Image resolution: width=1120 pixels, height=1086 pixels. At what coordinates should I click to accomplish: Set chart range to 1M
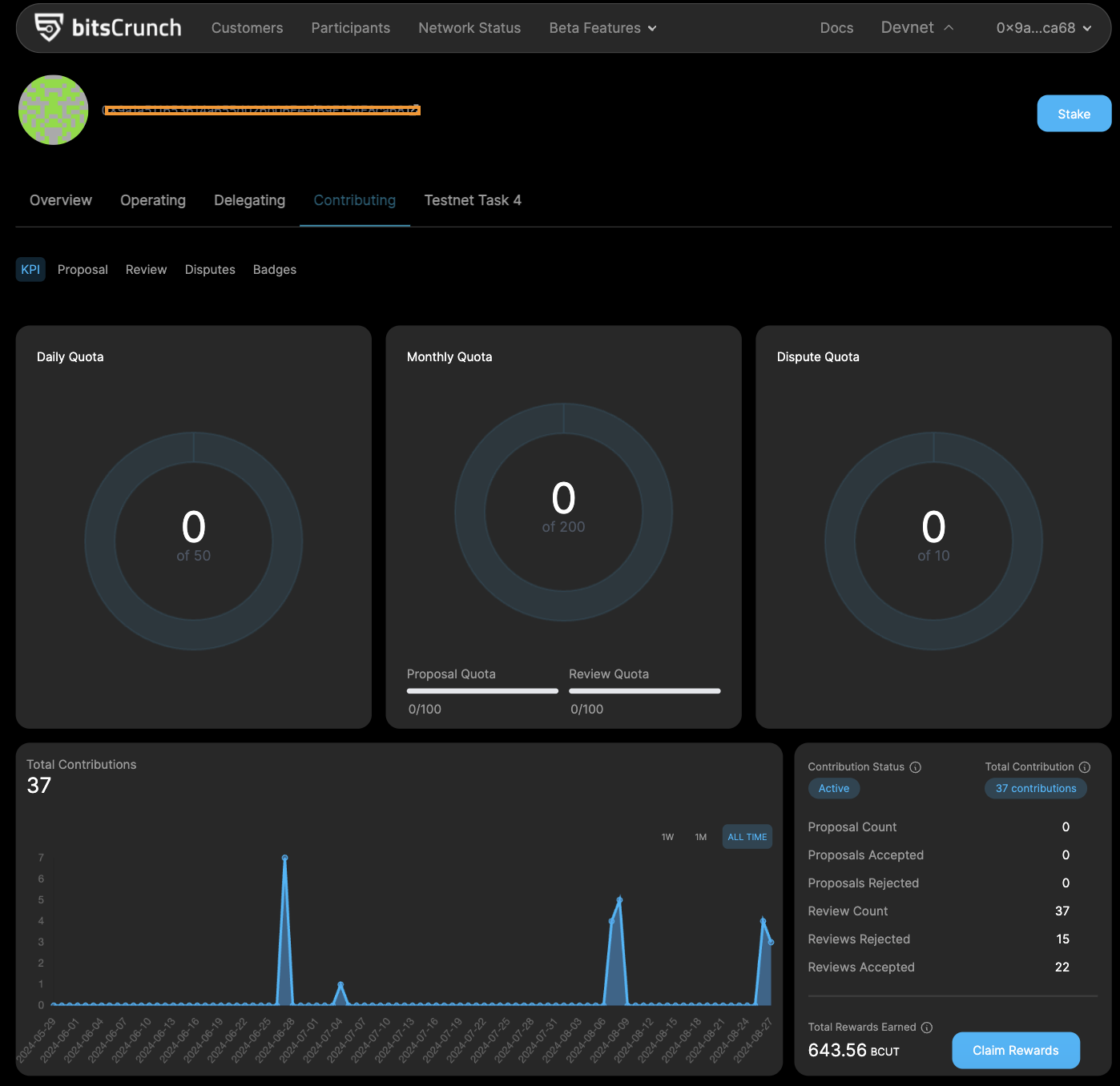pos(701,837)
